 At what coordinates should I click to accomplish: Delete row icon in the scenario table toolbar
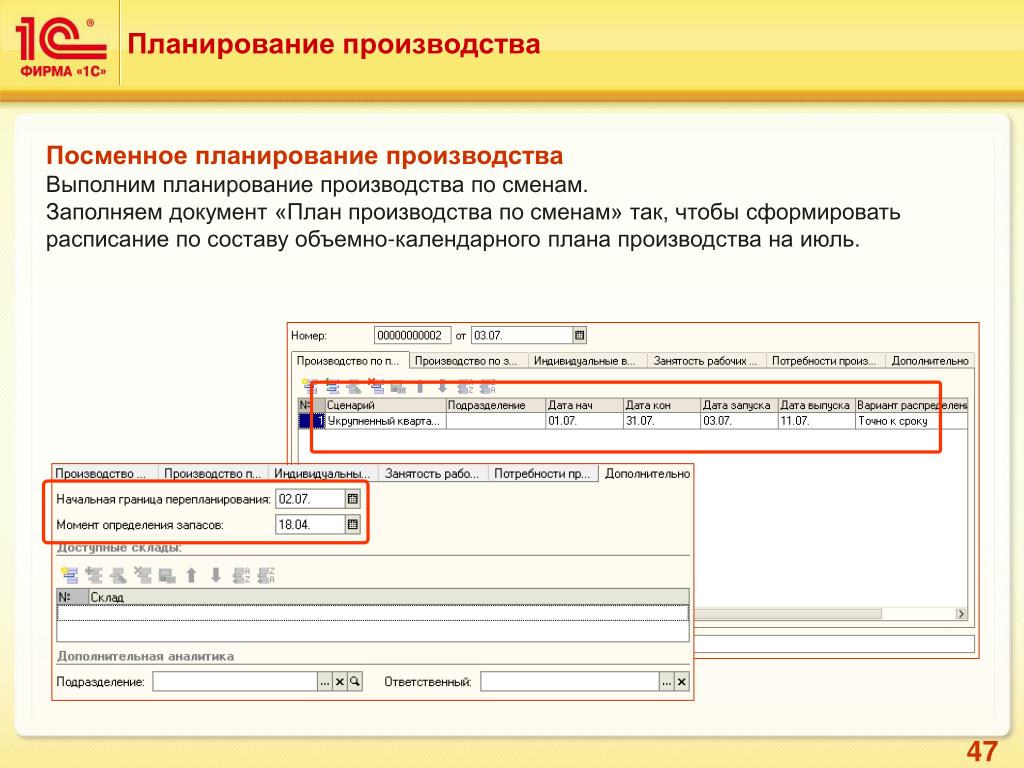(376, 386)
